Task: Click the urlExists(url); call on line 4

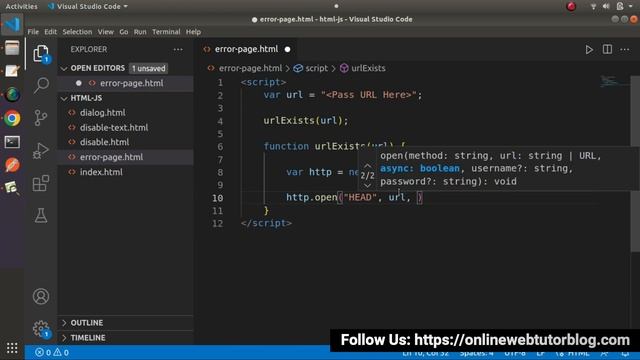Action: click(306, 121)
